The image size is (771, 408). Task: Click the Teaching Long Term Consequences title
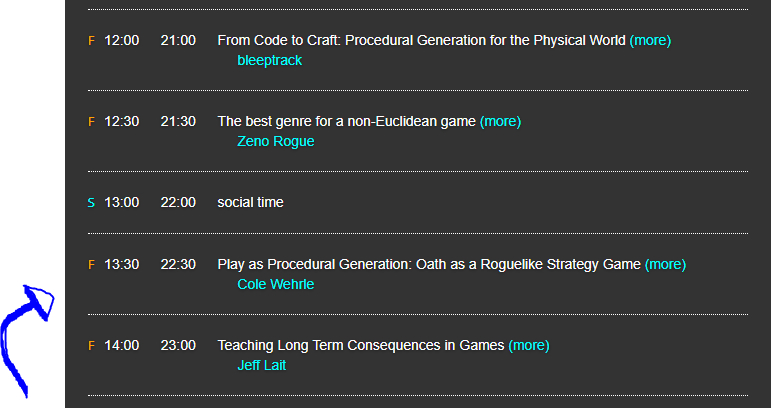point(360,346)
